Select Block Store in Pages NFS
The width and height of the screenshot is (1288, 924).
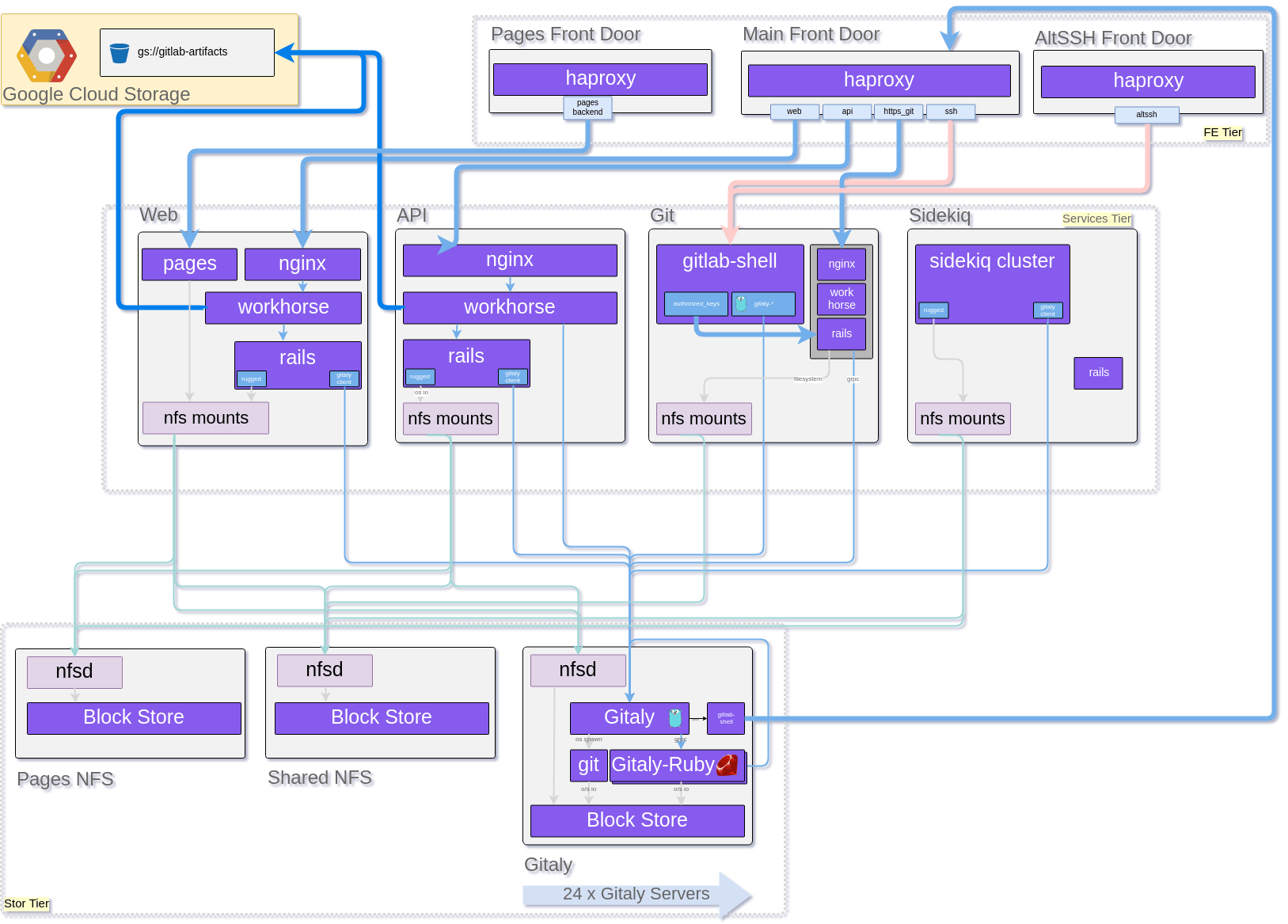tap(134, 718)
